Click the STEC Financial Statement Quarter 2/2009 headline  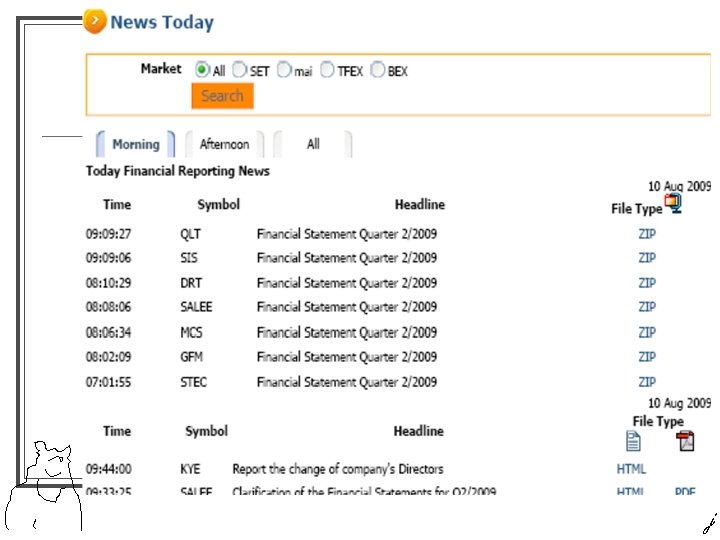pos(347,382)
